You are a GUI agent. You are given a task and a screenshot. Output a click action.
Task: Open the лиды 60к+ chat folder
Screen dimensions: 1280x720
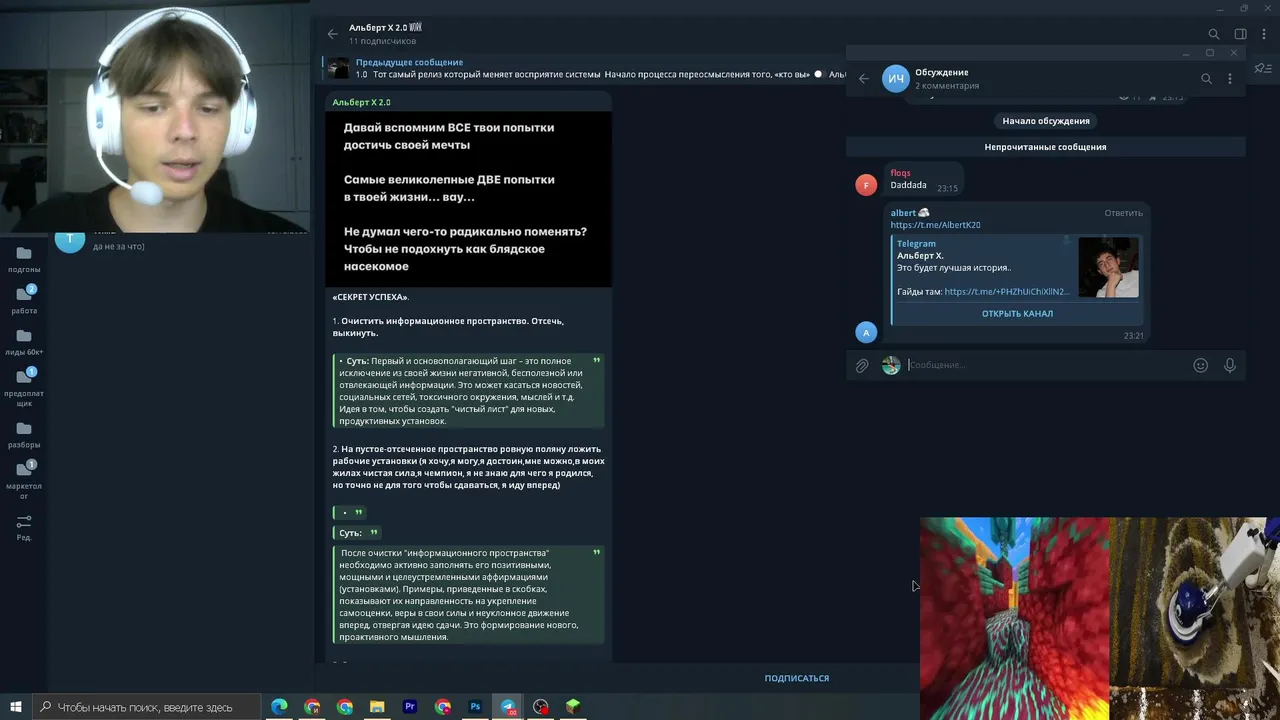coord(24,342)
